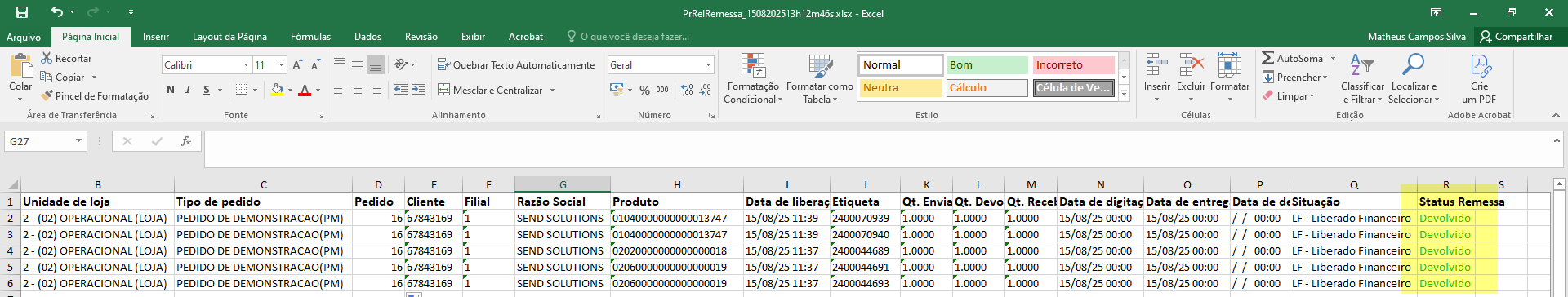Apply the Cálculo cell style
Image resolution: width=1568 pixels, height=297 pixels.
(x=987, y=87)
